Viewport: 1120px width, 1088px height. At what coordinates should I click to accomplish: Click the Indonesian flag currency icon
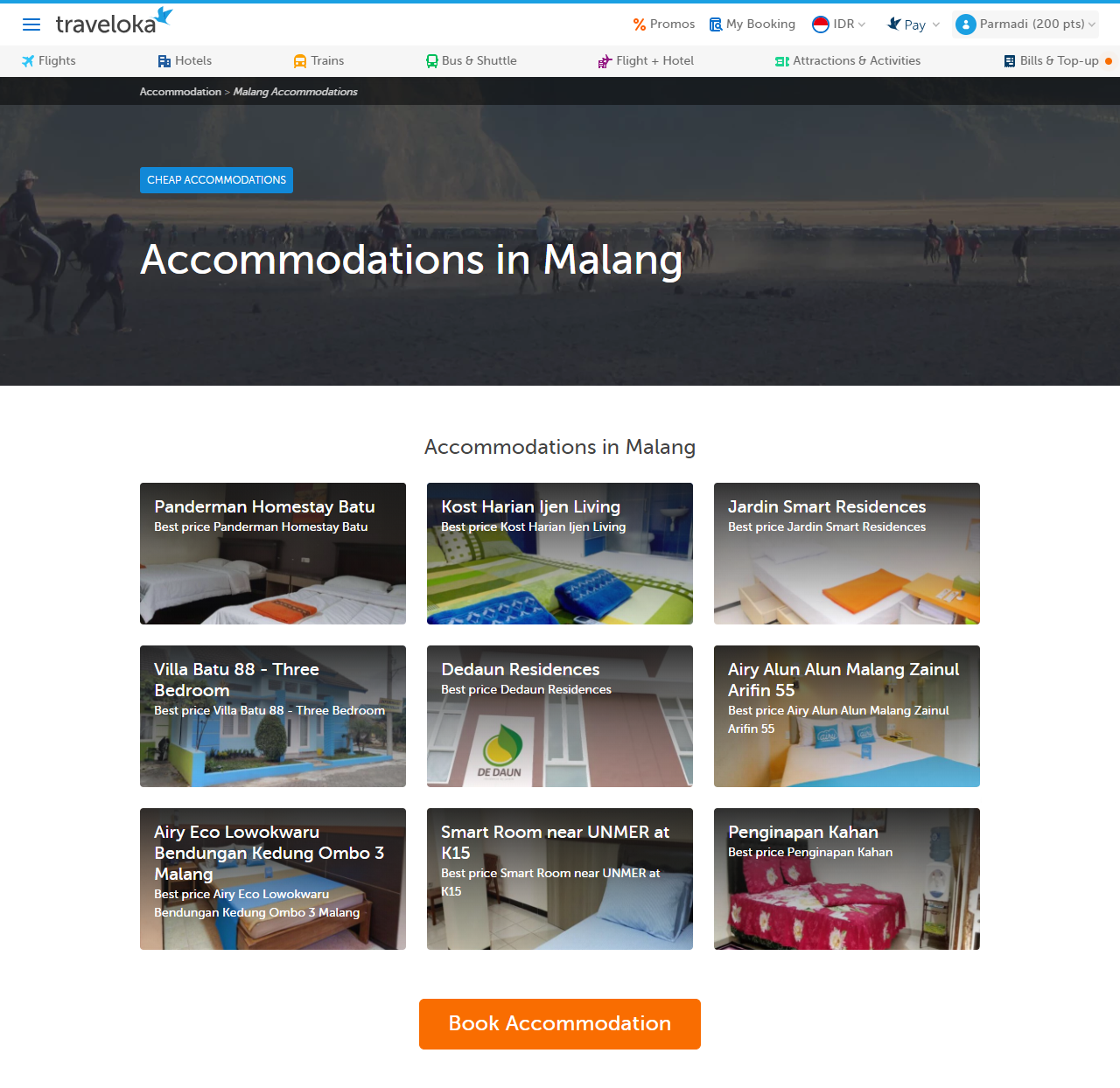pos(821,24)
